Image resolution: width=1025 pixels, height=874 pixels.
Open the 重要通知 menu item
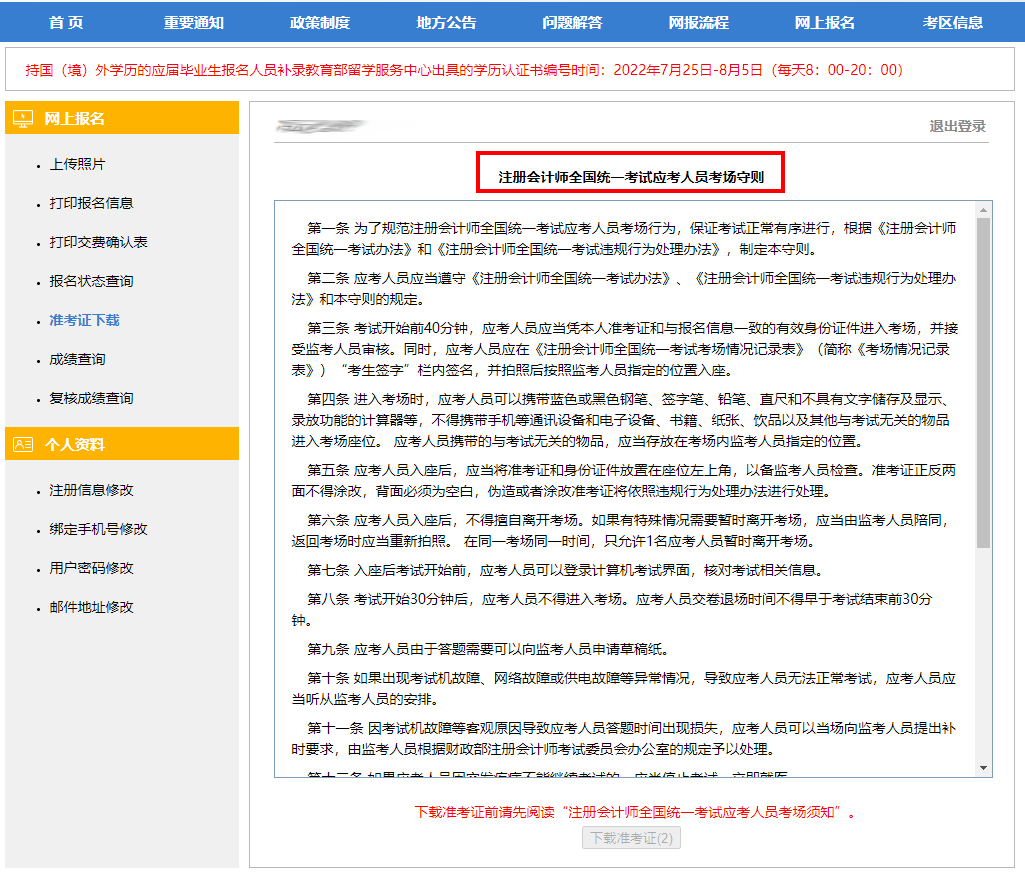click(194, 22)
